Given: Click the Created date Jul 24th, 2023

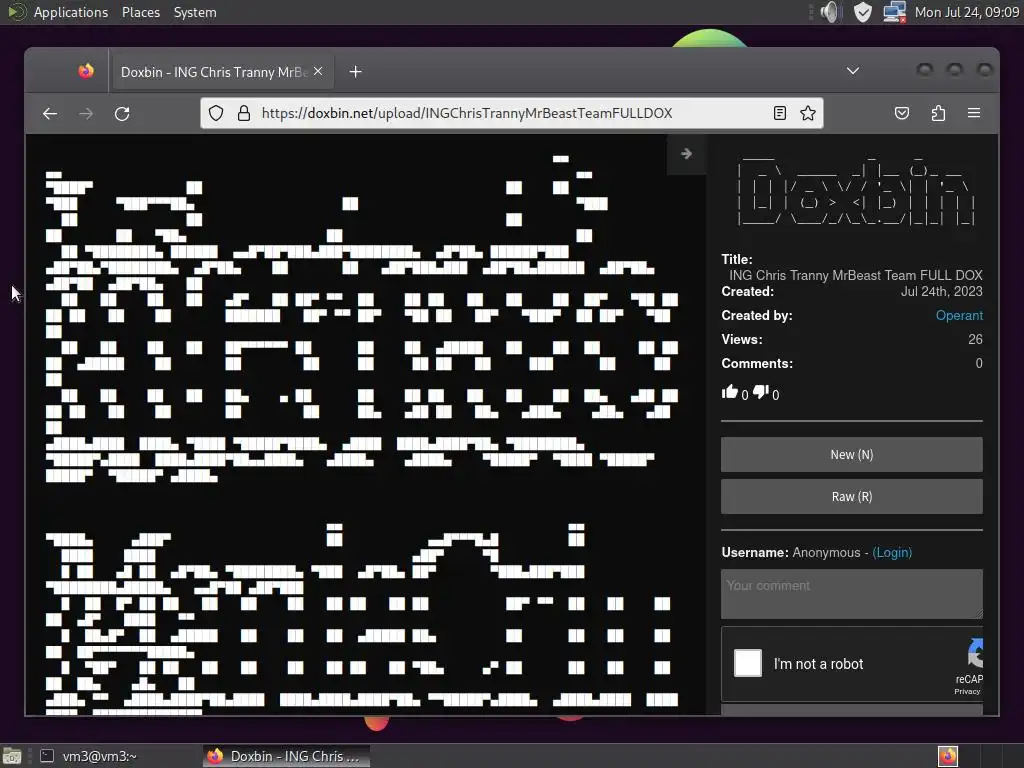Looking at the screenshot, I should (941, 291).
